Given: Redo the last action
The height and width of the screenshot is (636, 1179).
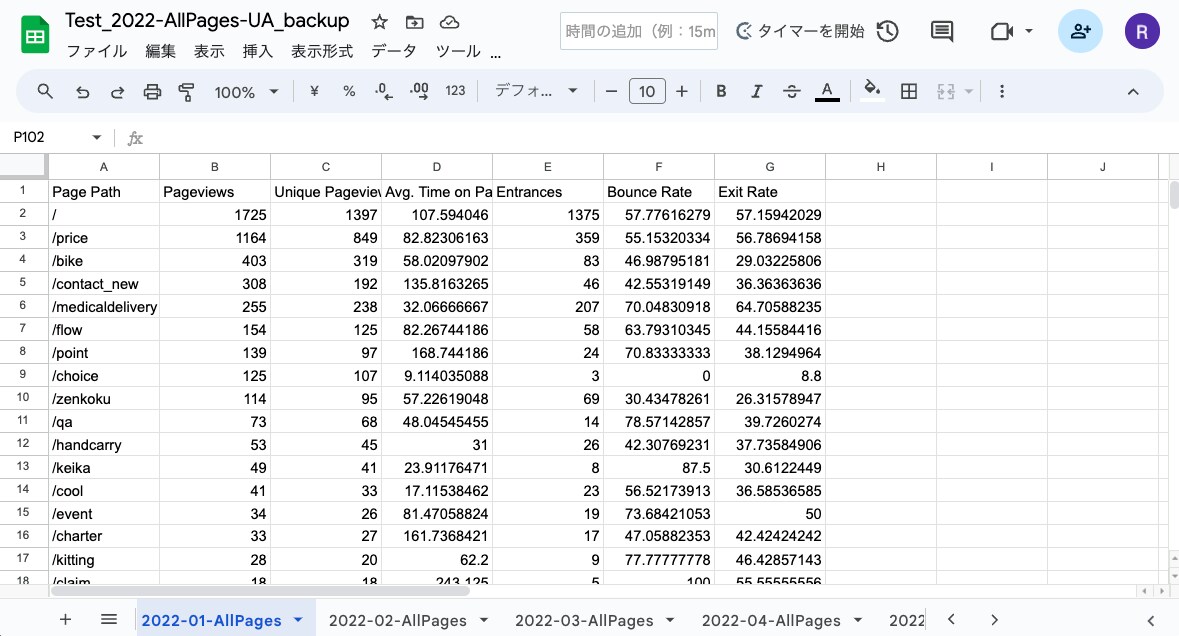Looking at the screenshot, I should pyautogui.click(x=117, y=92).
